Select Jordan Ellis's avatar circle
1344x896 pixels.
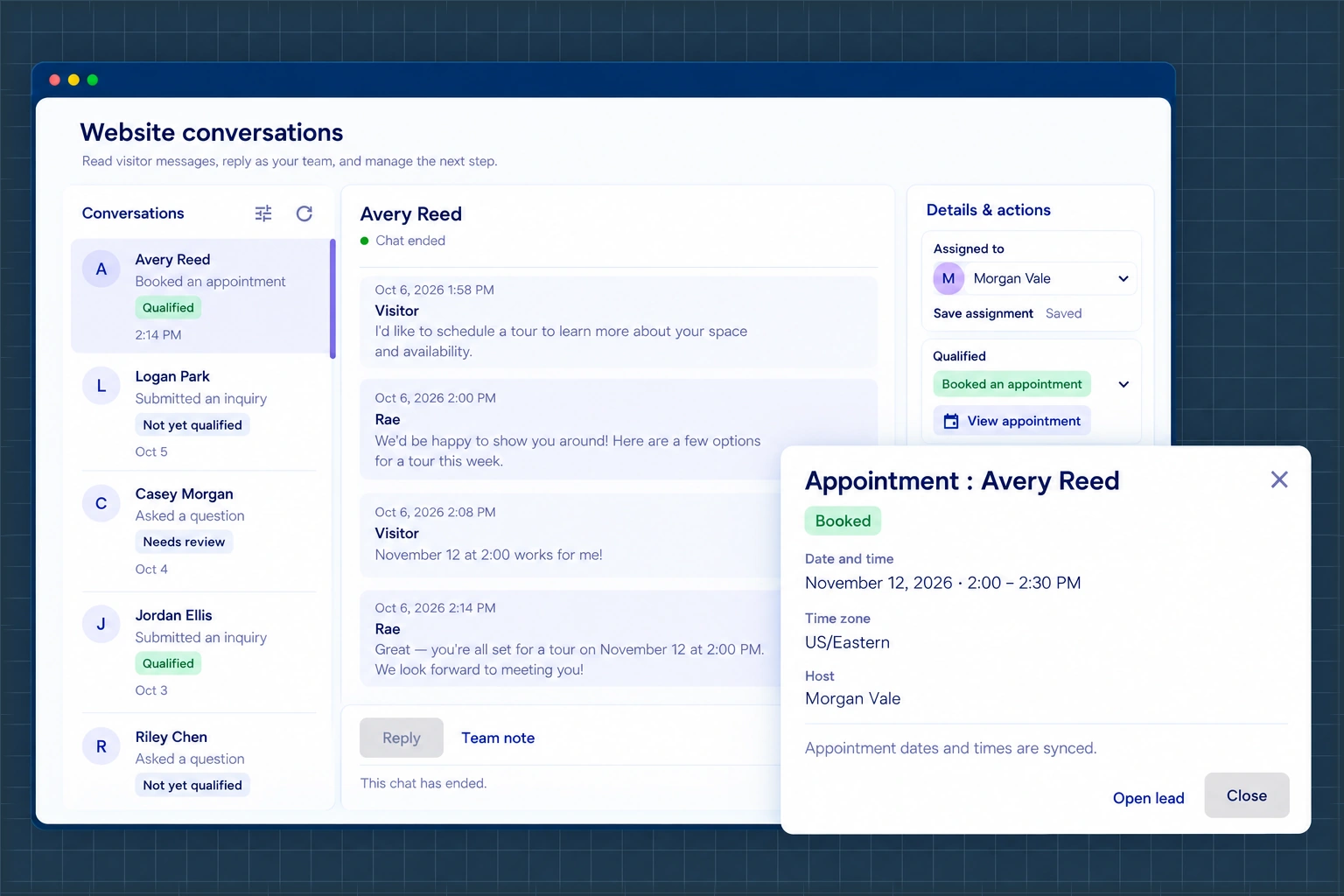(x=101, y=624)
